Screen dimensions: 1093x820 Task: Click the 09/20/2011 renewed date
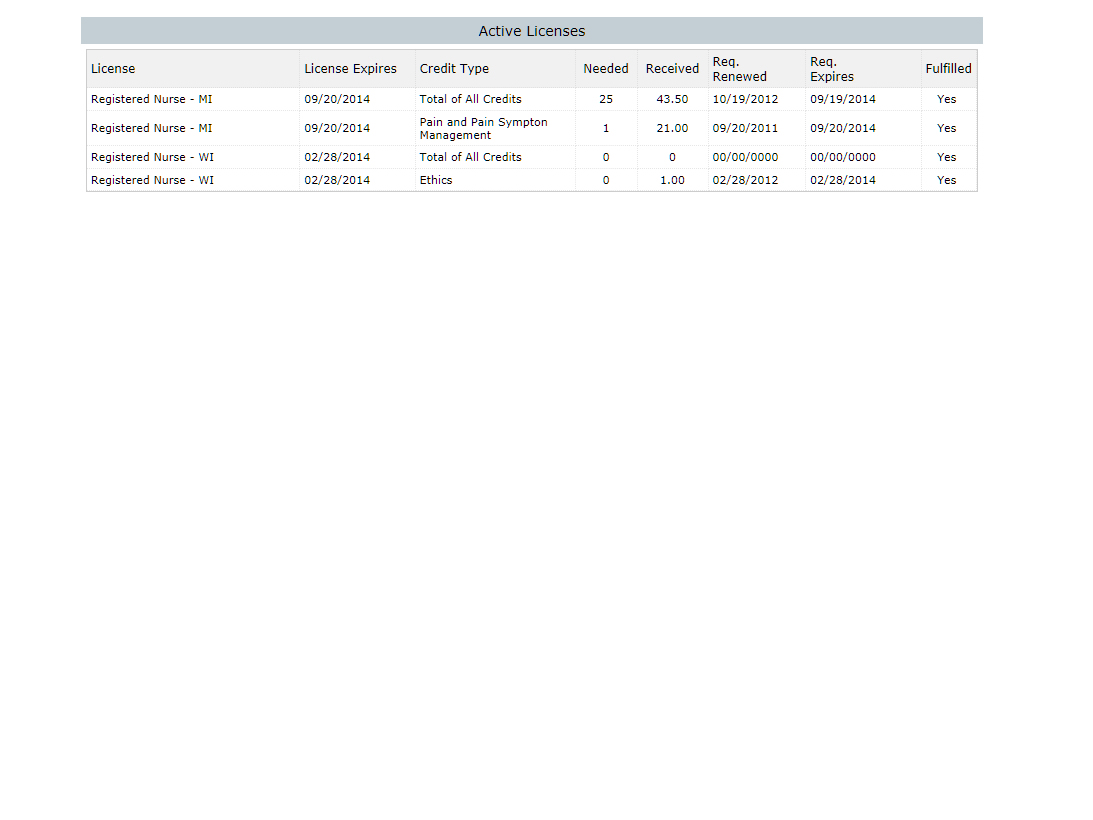(x=745, y=128)
